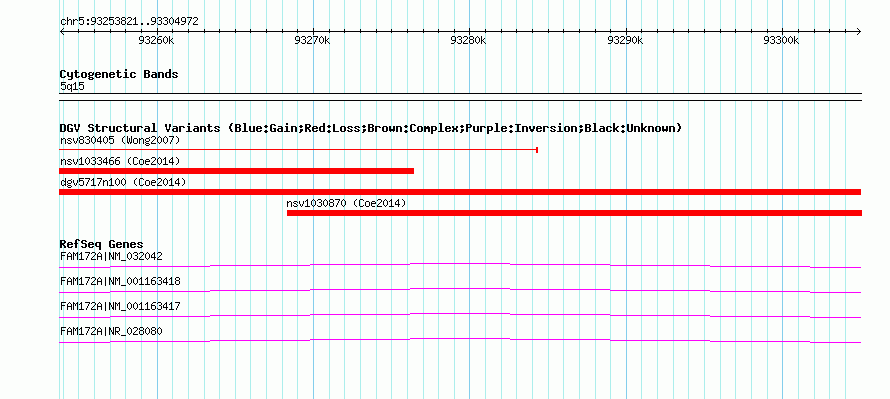Click the FAM172A NR_028080 magenta transcript line
Viewport: 890px width, 399px height.
[460, 341]
